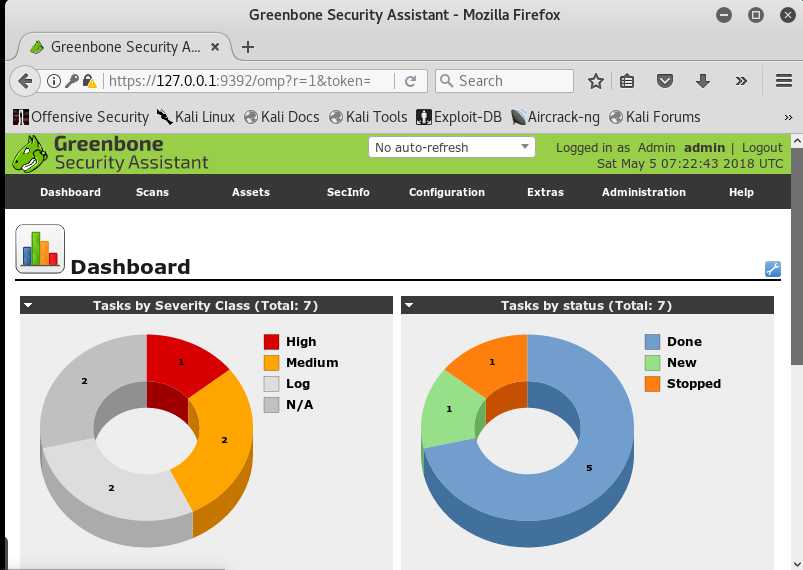Show bookmarks list icon
Screen dimensions: 803x570
tap(627, 81)
